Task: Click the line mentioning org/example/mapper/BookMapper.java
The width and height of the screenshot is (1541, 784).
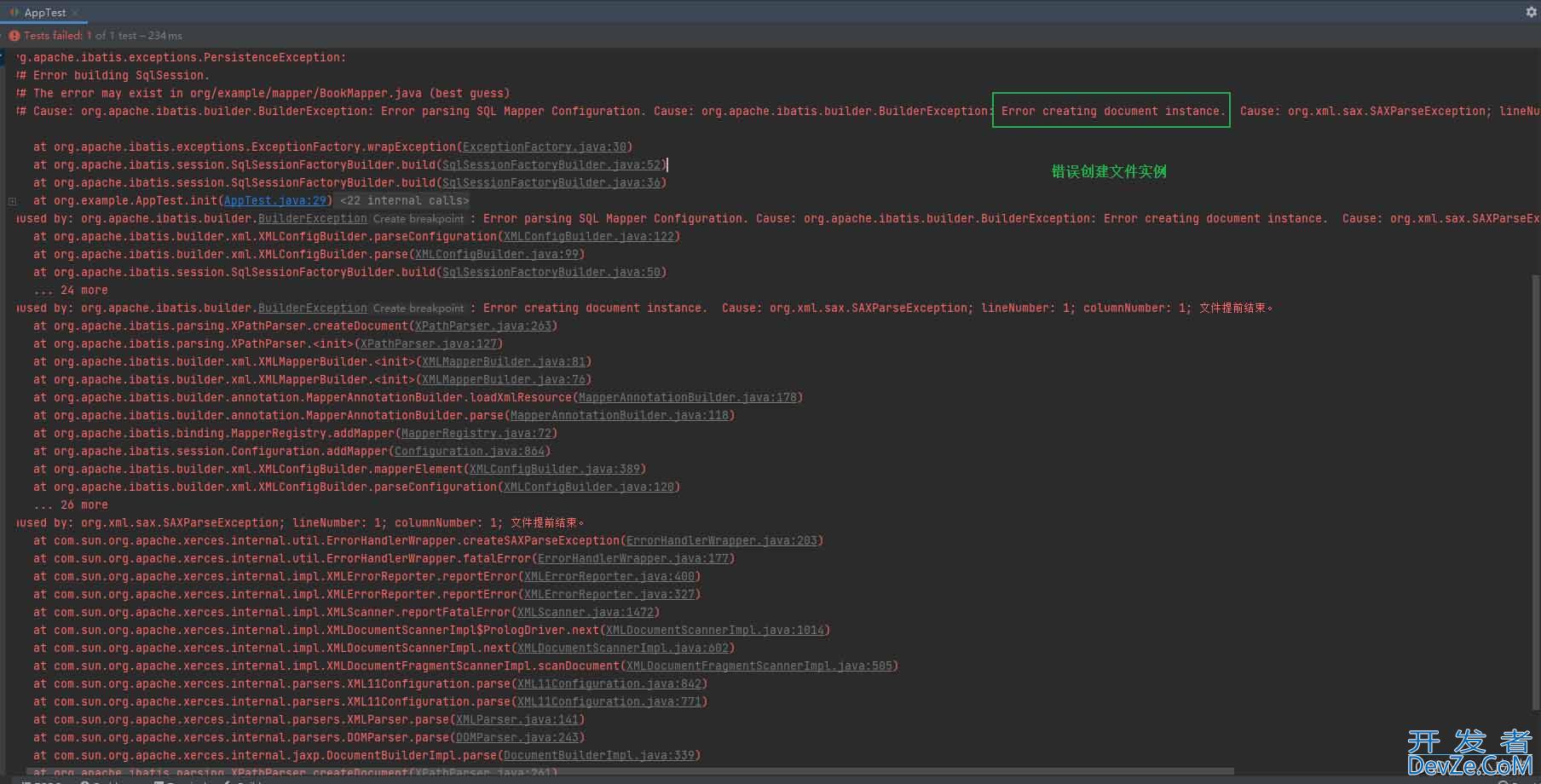Action: point(263,94)
